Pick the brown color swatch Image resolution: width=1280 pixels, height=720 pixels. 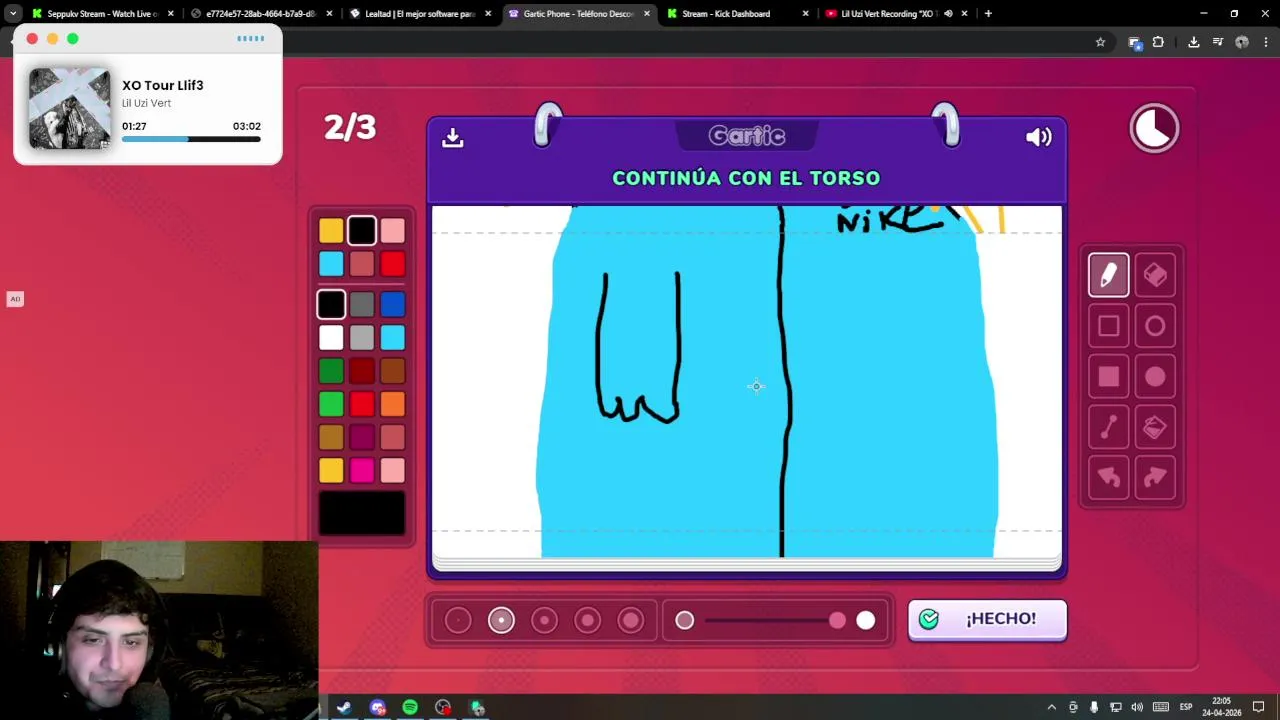click(x=392, y=371)
